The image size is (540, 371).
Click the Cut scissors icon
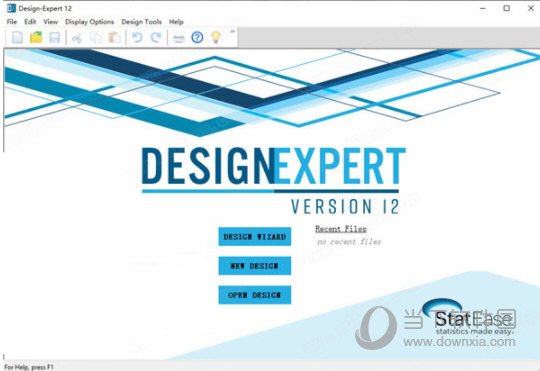77,37
